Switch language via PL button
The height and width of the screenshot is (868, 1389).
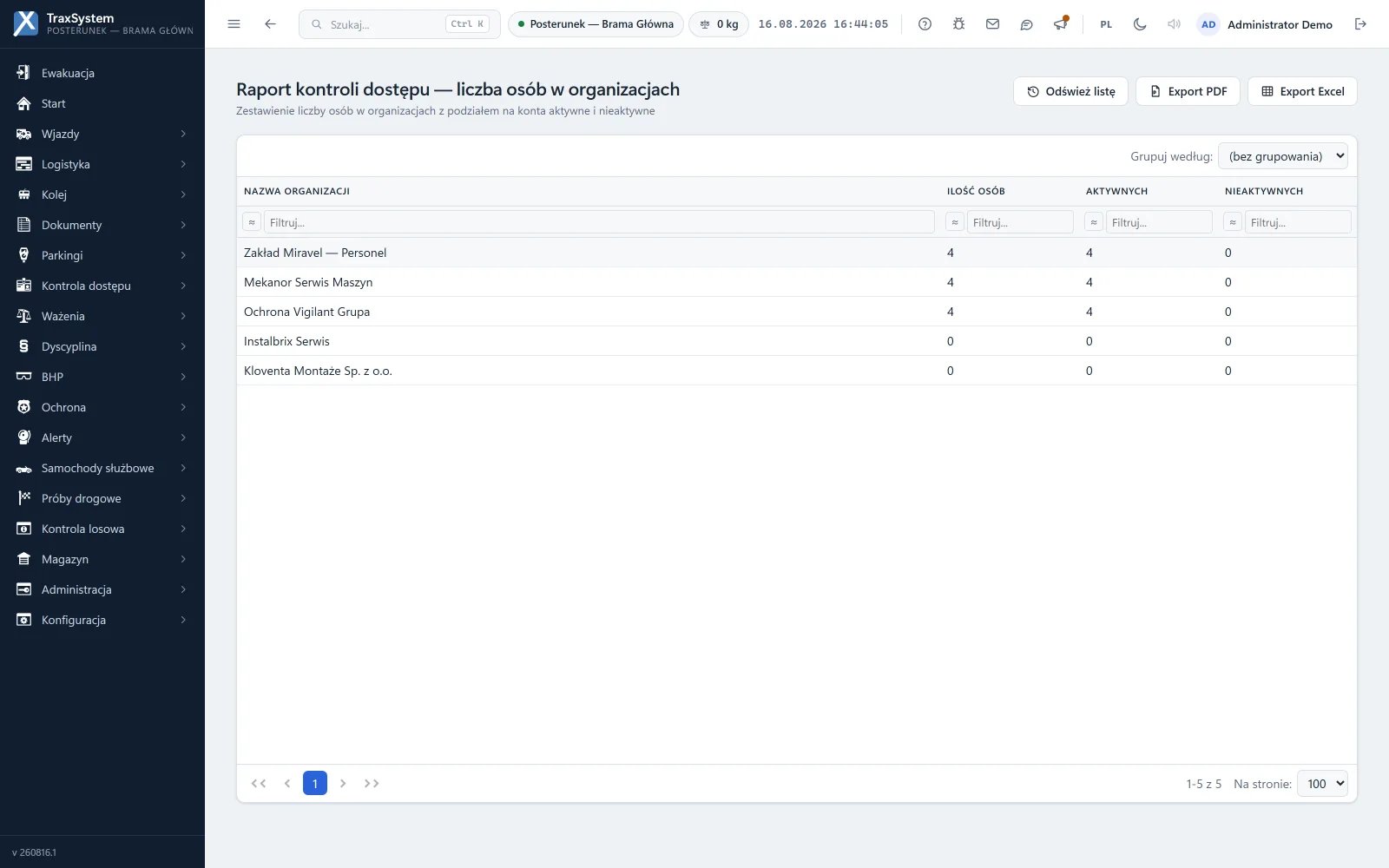[1106, 24]
